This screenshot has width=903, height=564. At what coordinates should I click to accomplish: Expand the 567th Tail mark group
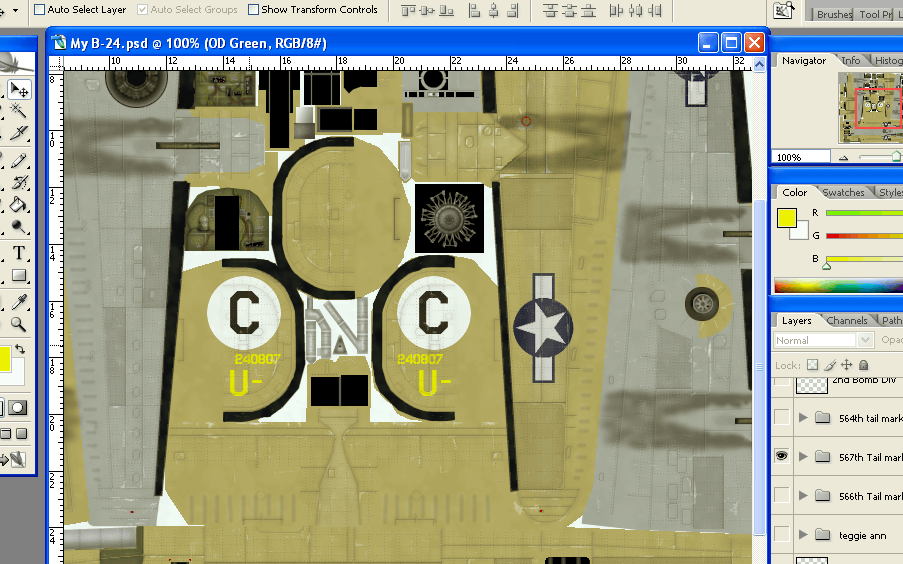803,456
